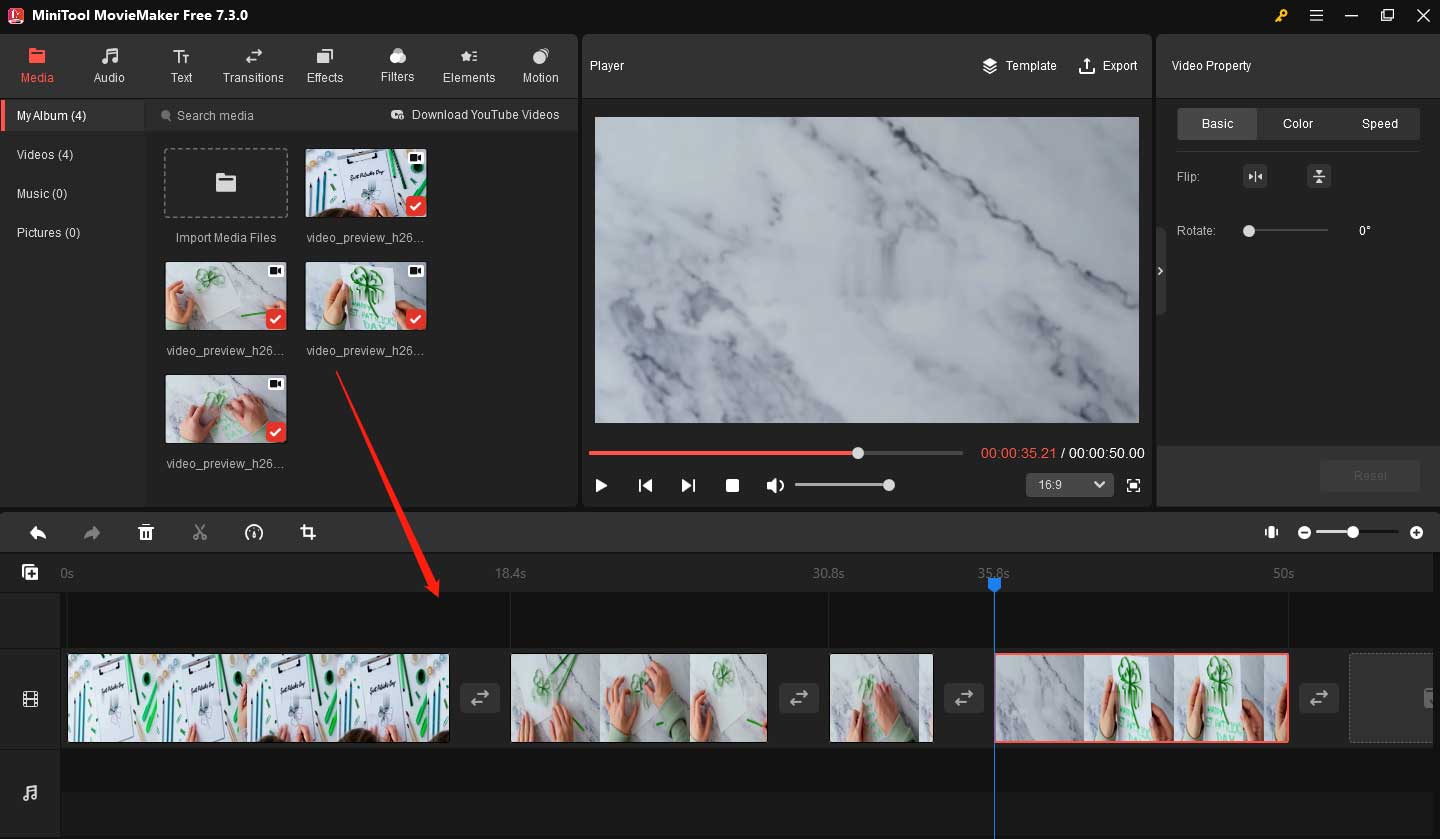Collapse the Video Property panel arrow
This screenshot has height=839, width=1440.
pos(1161,271)
